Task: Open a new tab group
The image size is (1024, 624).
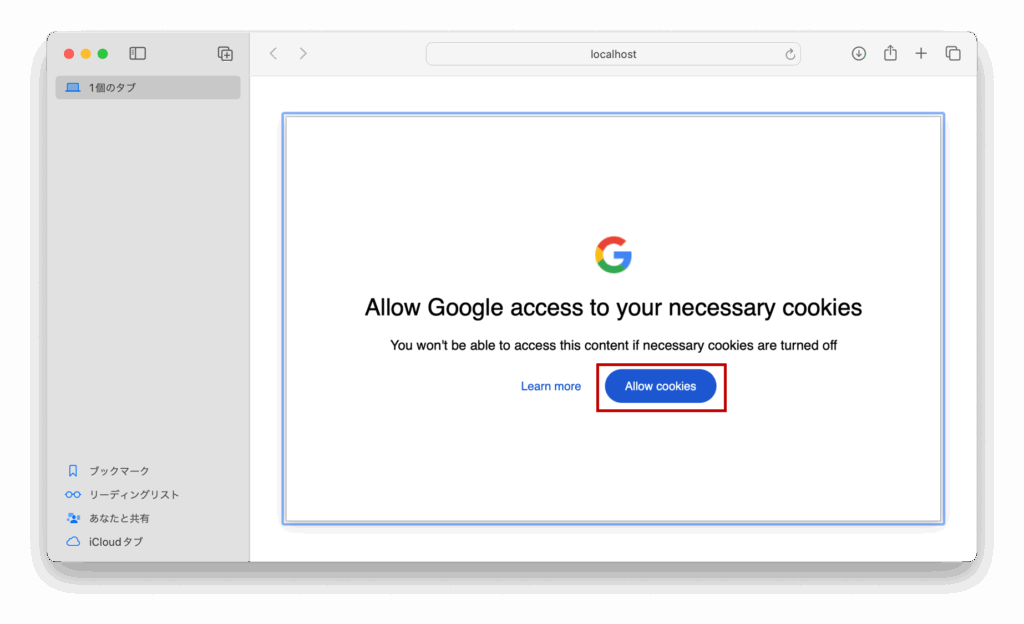Action: click(225, 54)
